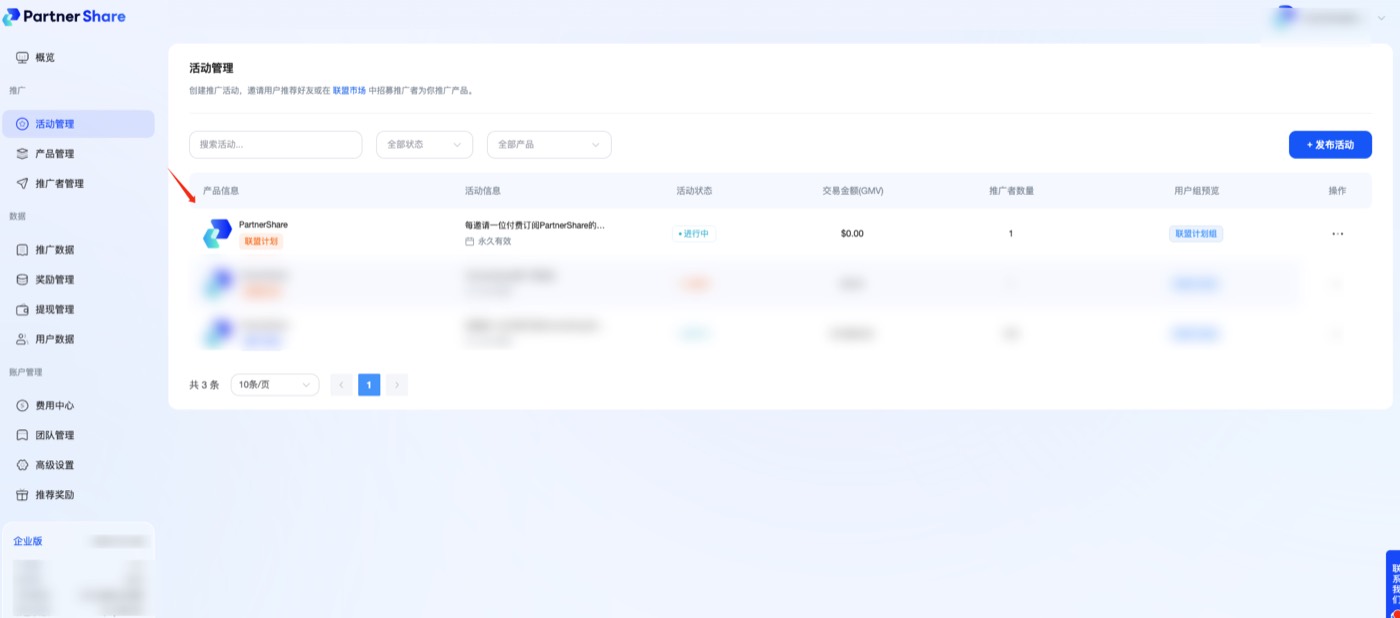This screenshot has height=618, width=1400.
Task: Select 活动管理 in the sidebar
Action: pyautogui.click(x=78, y=124)
